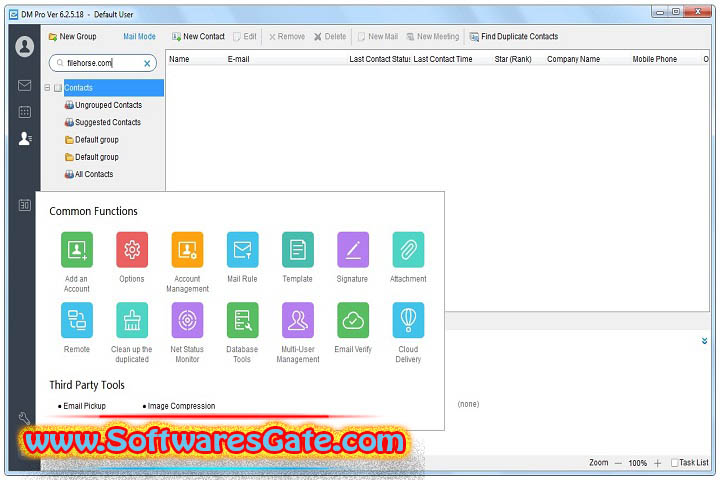Launch Clean up the duplicated

point(132,320)
